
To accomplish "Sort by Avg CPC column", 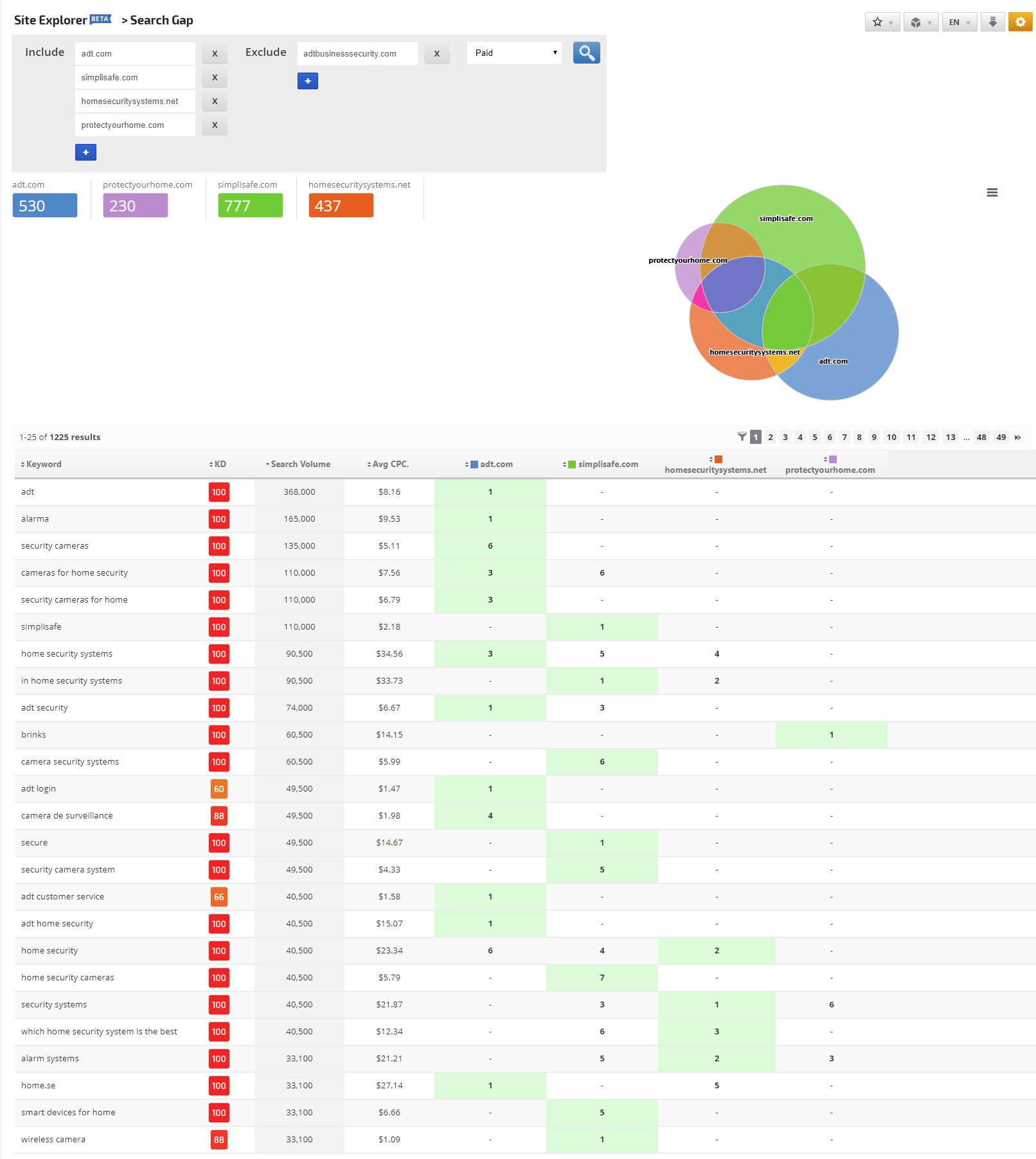I will point(388,464).
